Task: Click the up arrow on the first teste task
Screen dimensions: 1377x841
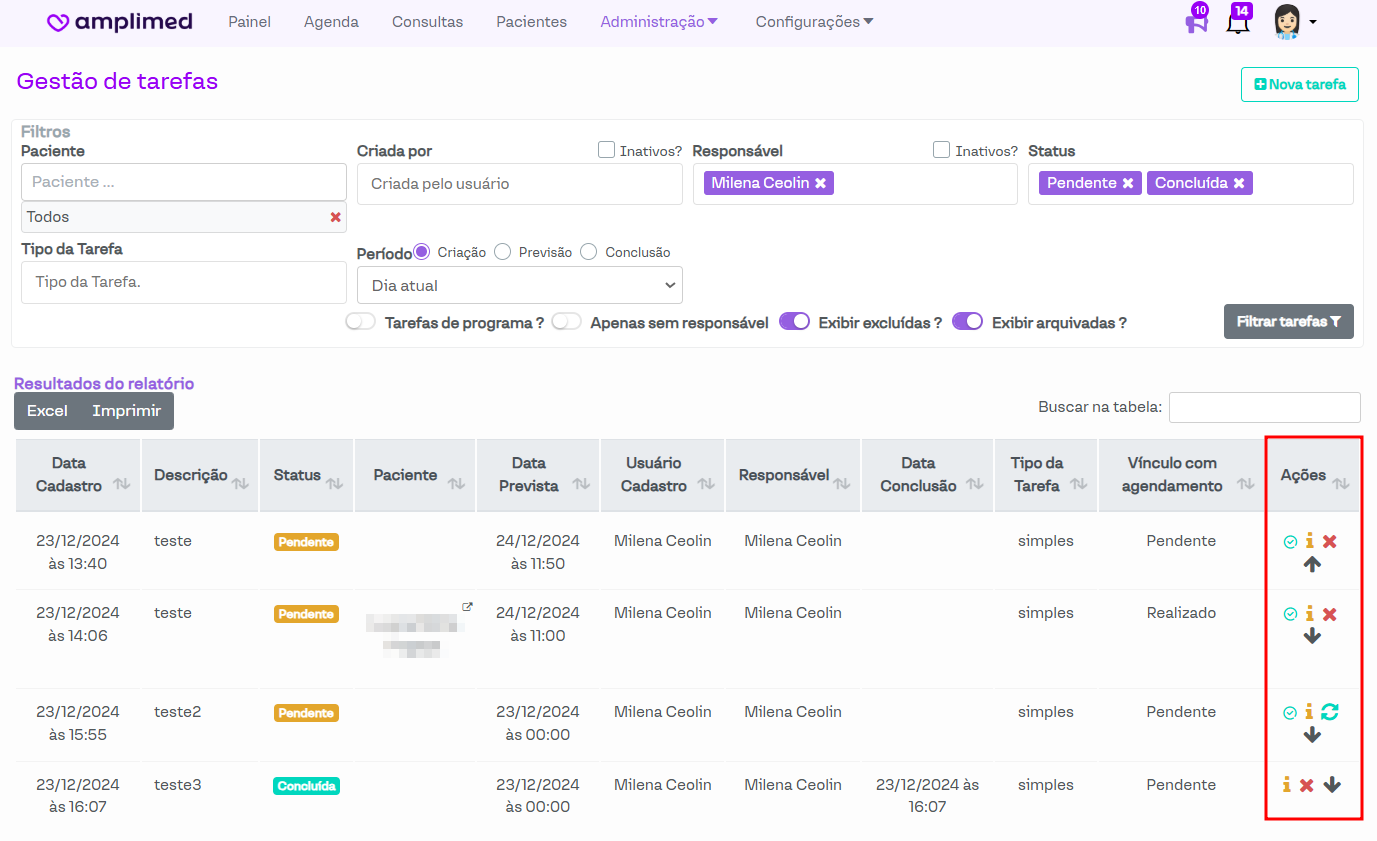Action: click(1312, 564)
